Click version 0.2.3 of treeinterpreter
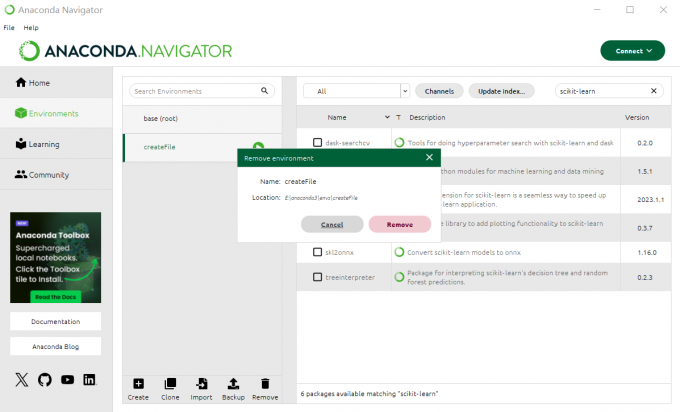Viewport: 680px width, 412px height. 645,277
